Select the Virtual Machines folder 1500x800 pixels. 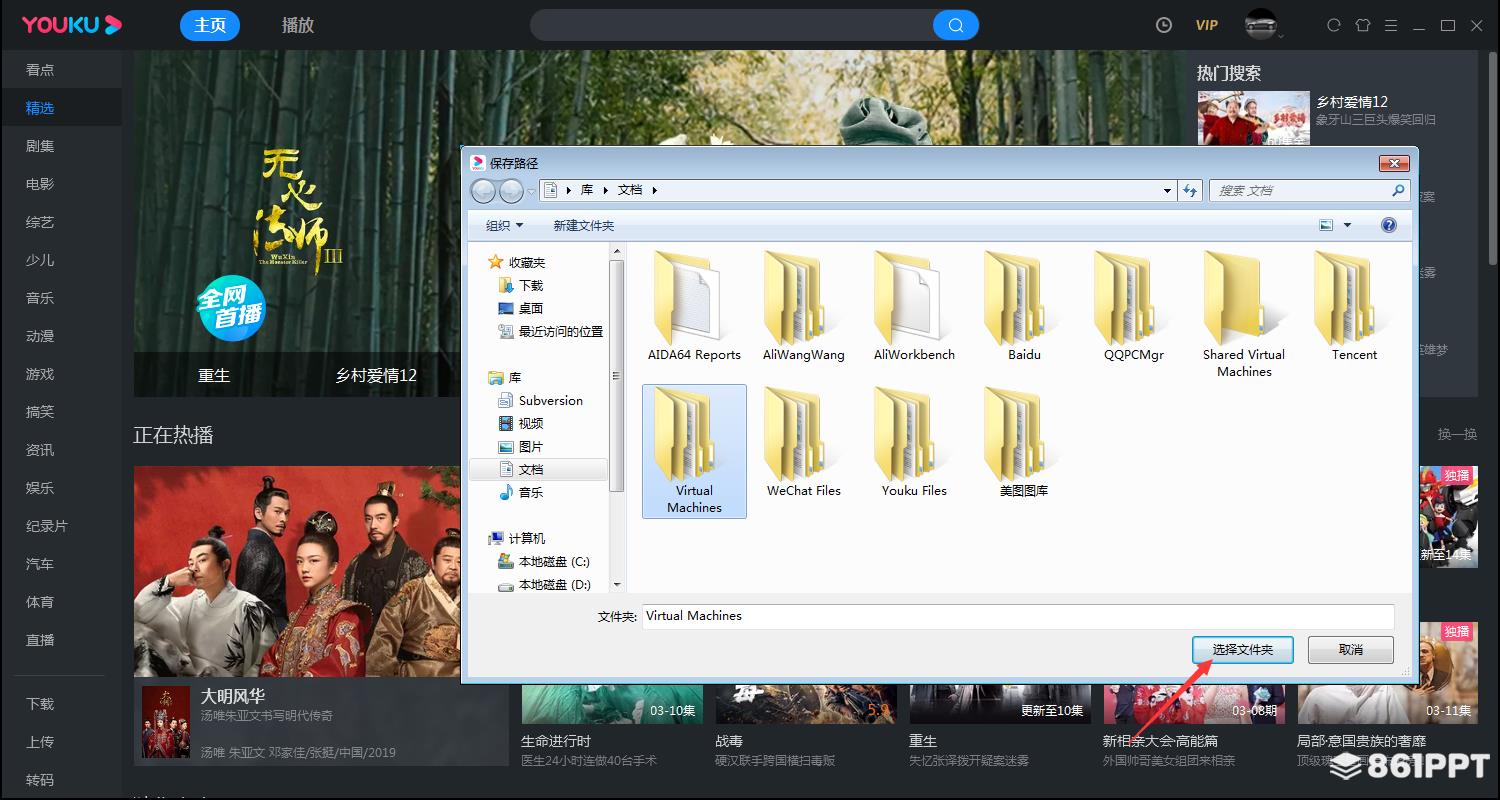tap(694, 451)
